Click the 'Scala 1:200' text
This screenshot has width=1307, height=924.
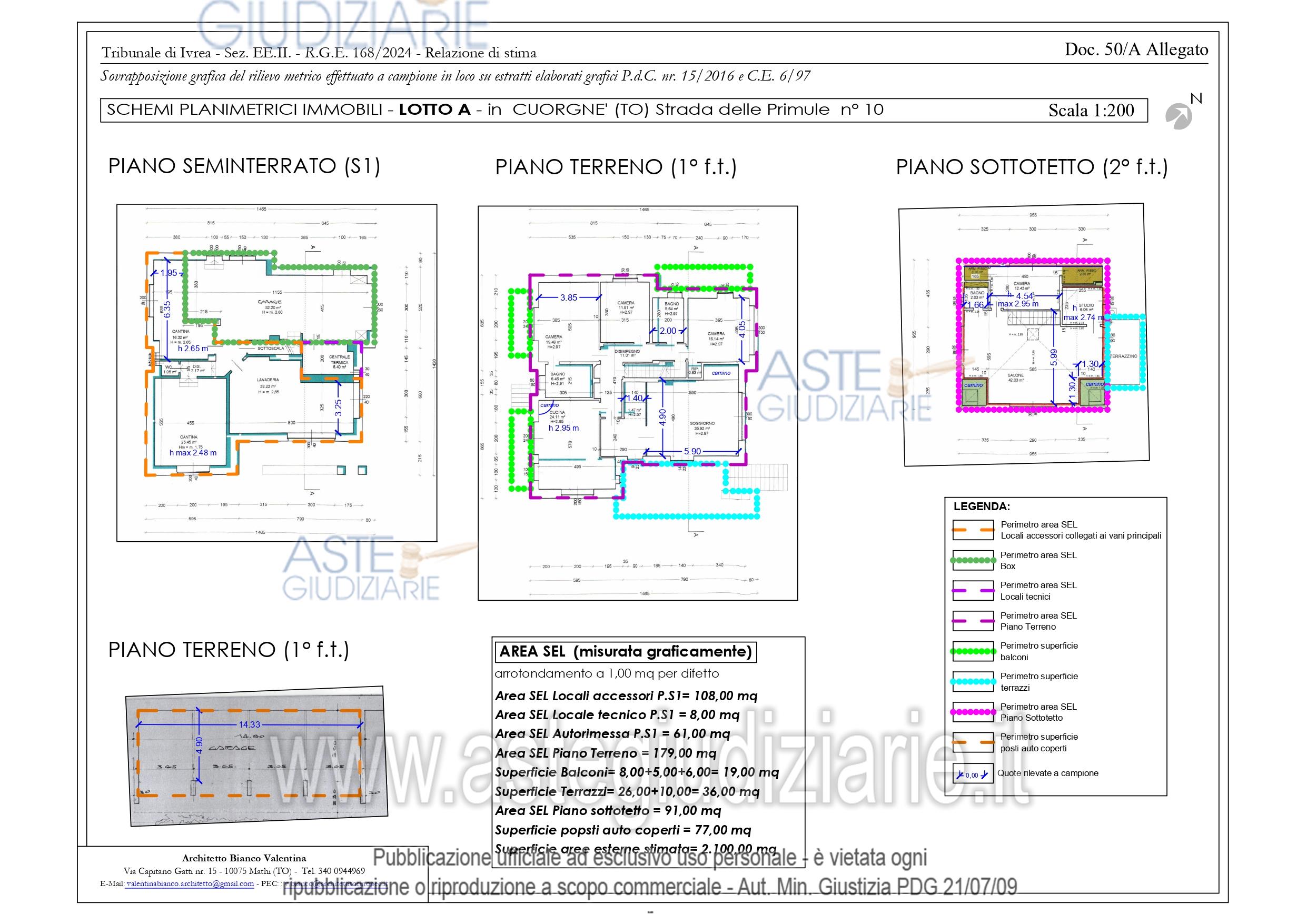tap(1091, 111)
